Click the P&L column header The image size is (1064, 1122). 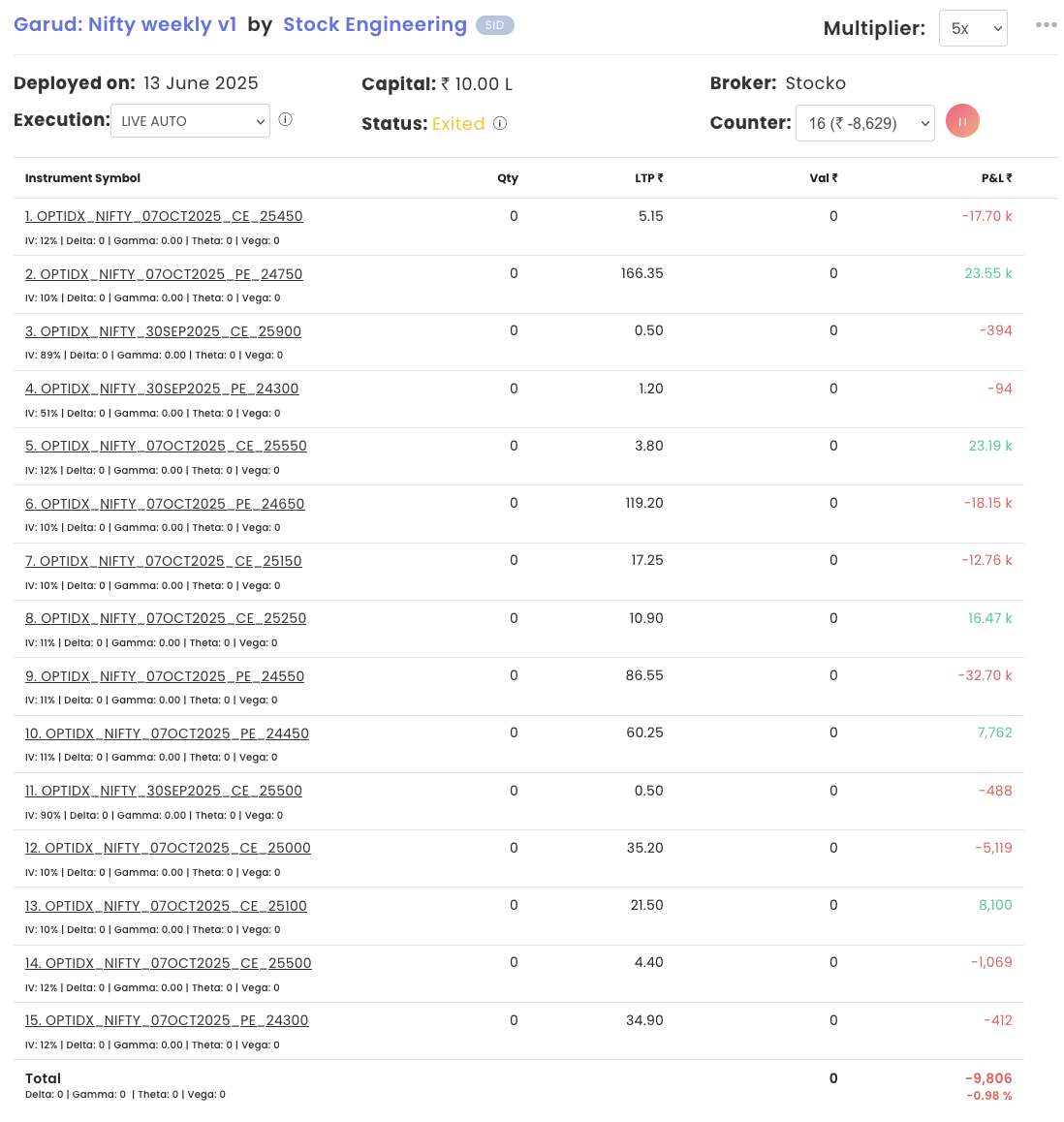coord(995,178)
